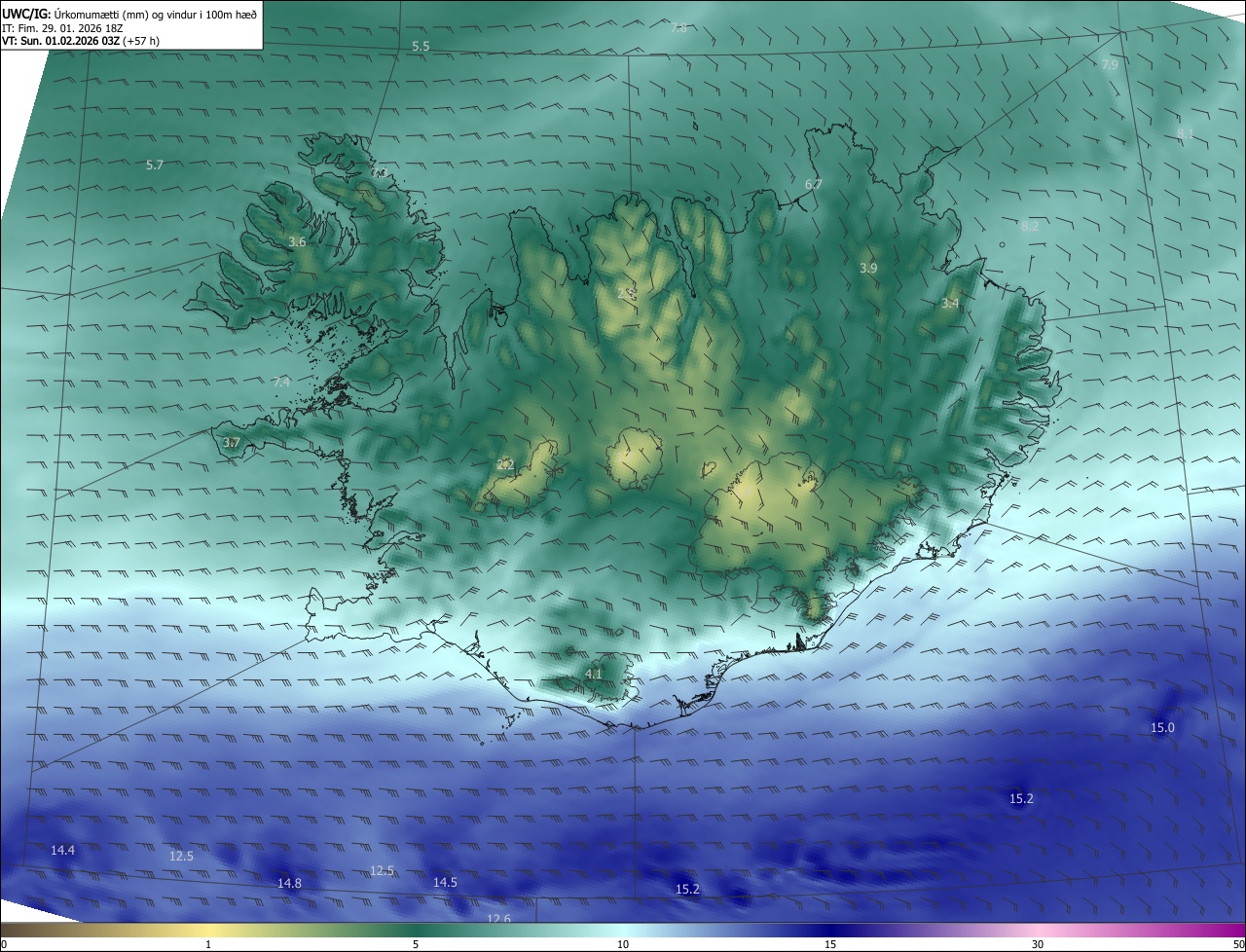Select the 3.7 value on Snæfellsnes
This screenshot has width=1246, height=952.
(x=232, y=443)
